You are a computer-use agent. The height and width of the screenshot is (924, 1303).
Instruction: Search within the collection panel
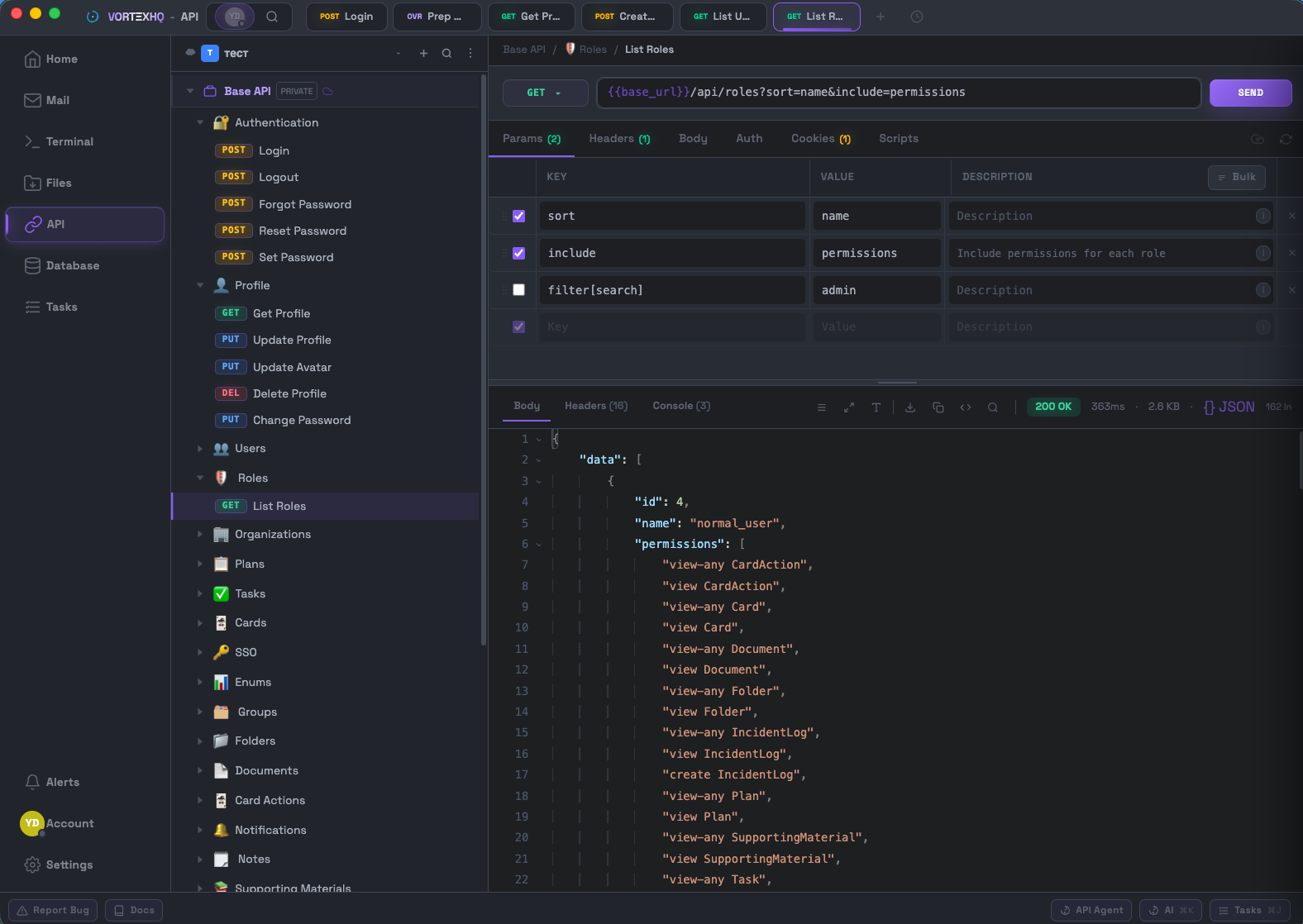(x=446, y=53)
